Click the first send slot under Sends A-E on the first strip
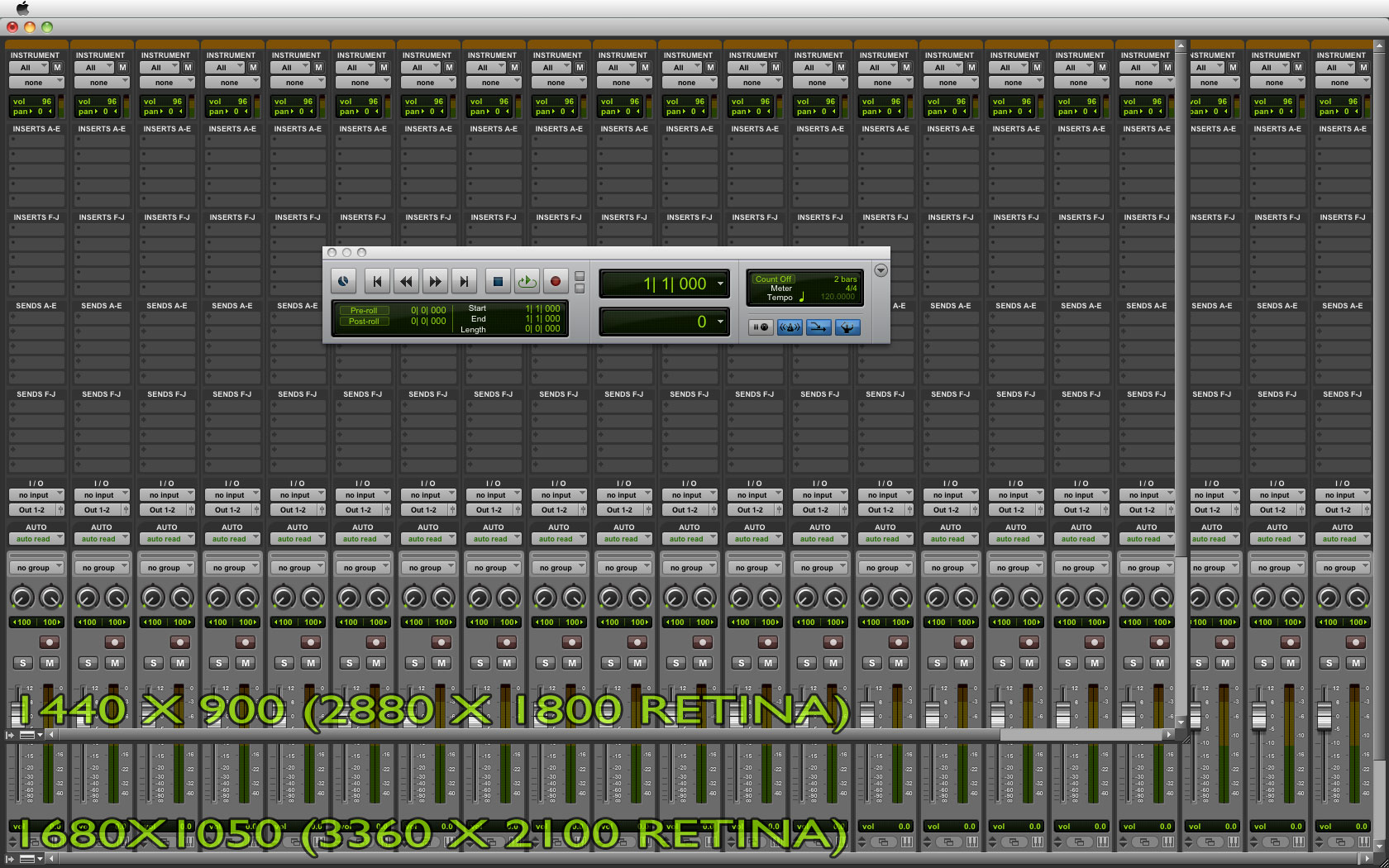 point(36,318)
